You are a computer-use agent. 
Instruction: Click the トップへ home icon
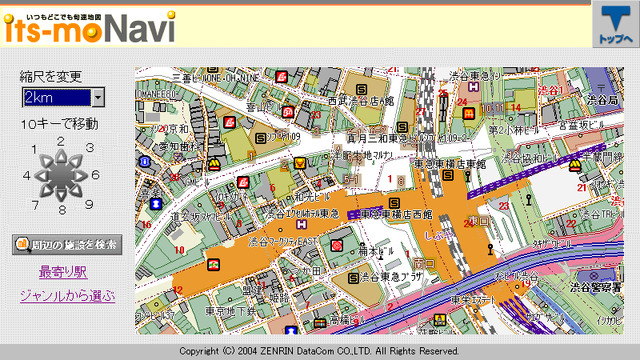click(616, 24)
